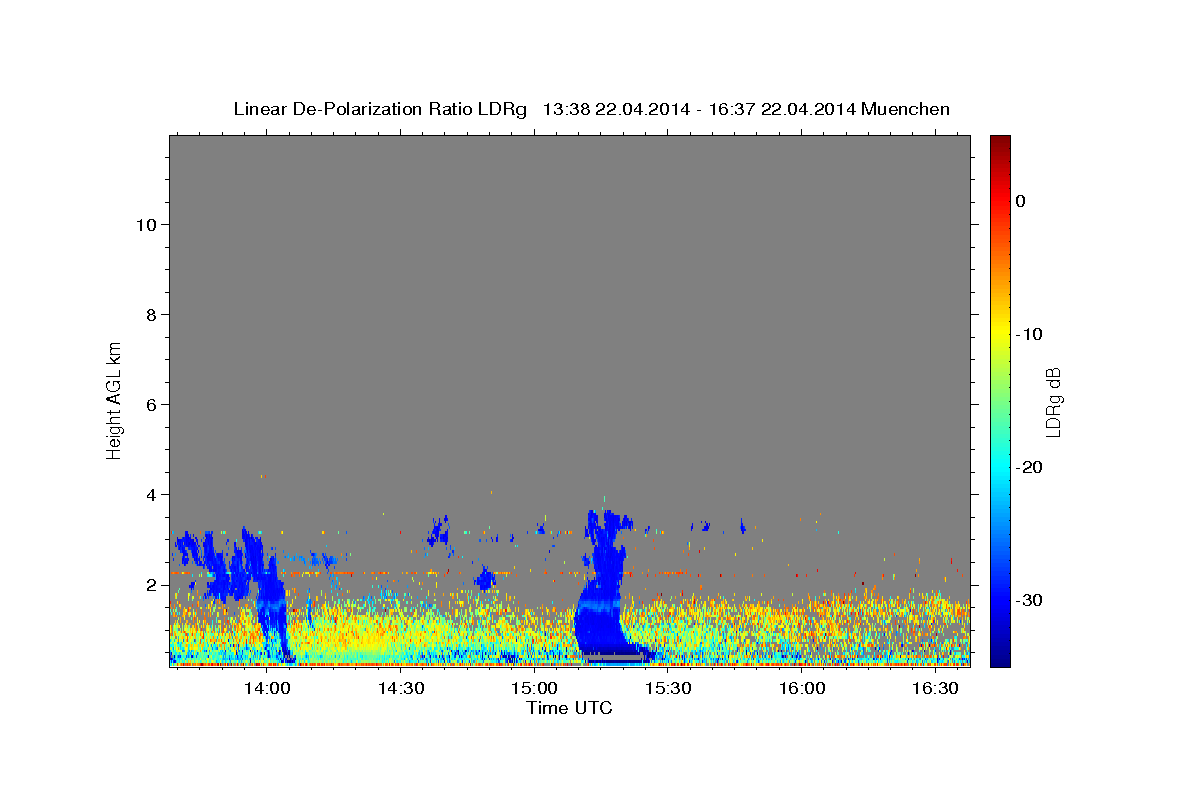Click the height axis label 4
This screenshot has height=800, width=1200.
coord(153,494)
